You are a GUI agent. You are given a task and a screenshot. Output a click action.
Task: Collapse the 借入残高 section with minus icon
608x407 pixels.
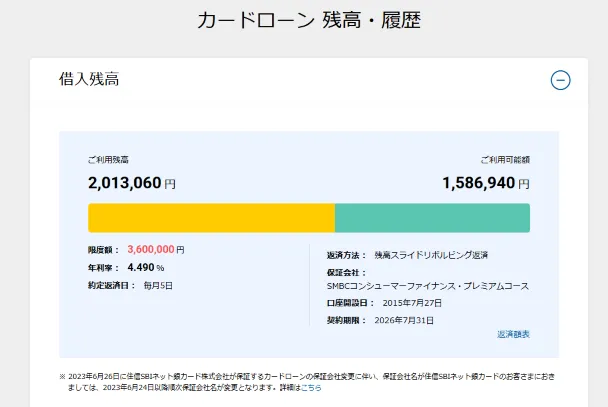560,81
